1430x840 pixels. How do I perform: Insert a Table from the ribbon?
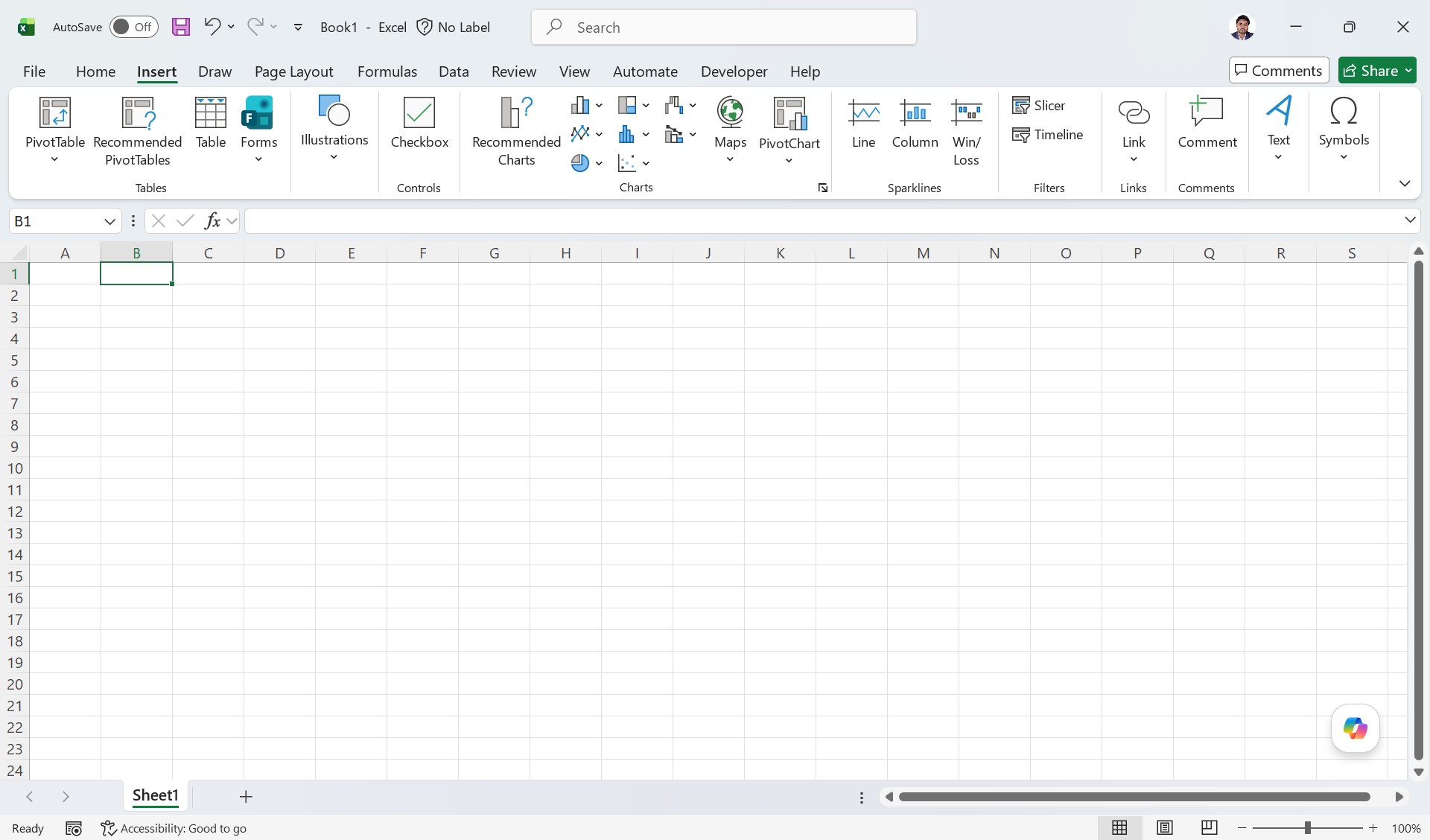[x=211, y=123]
